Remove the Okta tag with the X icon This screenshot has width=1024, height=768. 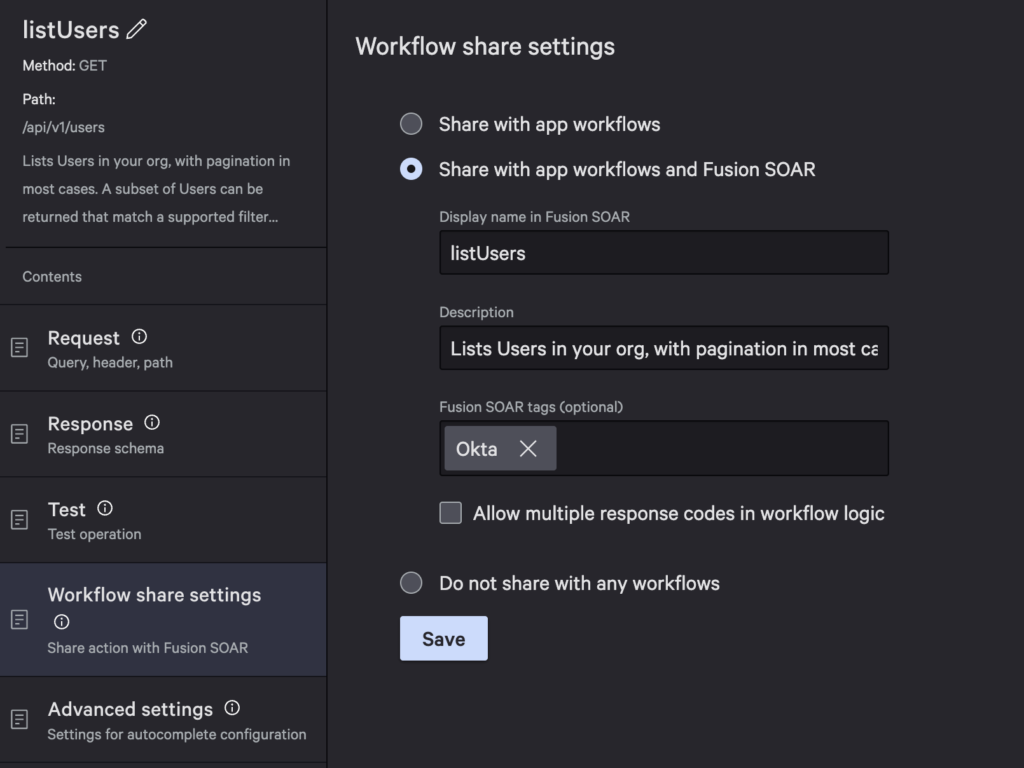tap(528, 449)
